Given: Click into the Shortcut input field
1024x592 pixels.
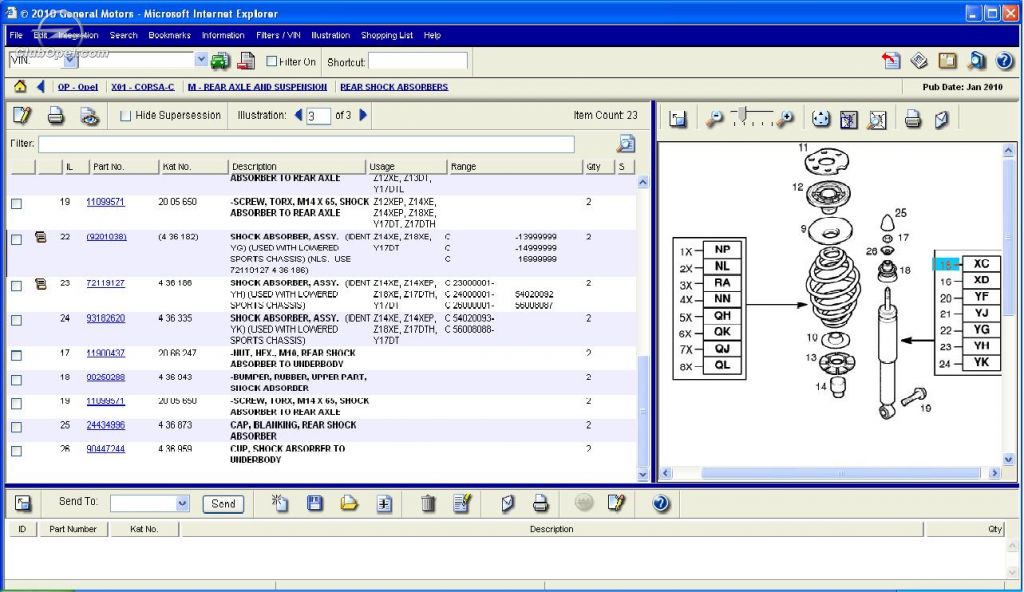Looking at the screenshot, I should click(x=418, y=61).
